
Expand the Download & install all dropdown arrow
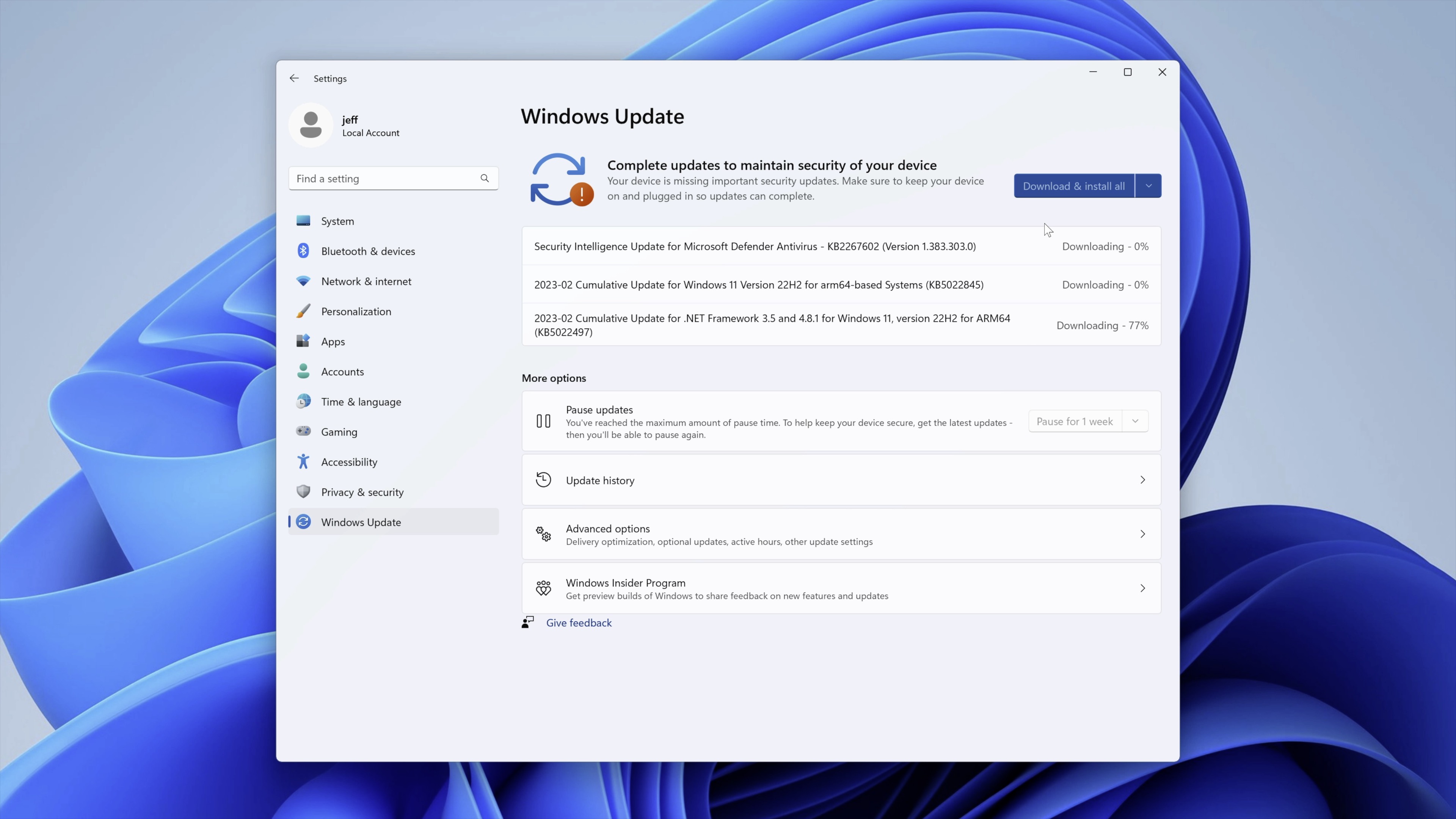[x=1148, y=185]
